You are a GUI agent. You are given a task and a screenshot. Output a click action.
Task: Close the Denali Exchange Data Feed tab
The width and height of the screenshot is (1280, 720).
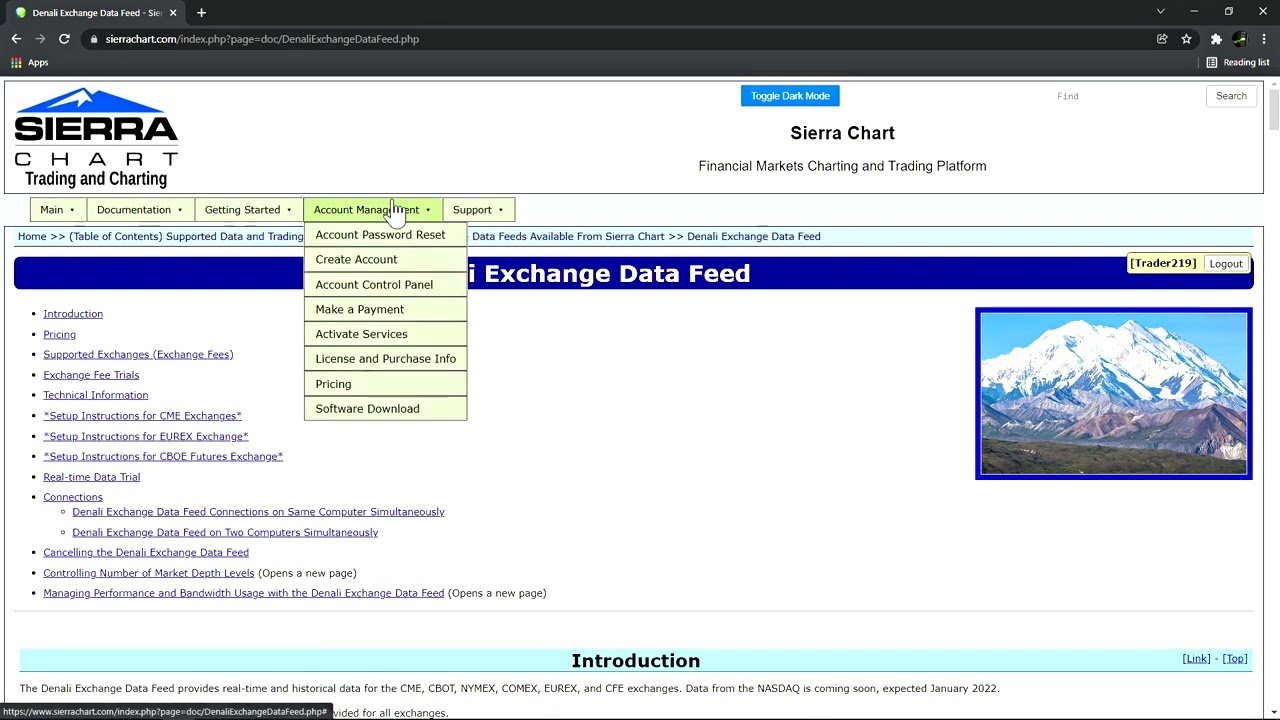point(173,13)
